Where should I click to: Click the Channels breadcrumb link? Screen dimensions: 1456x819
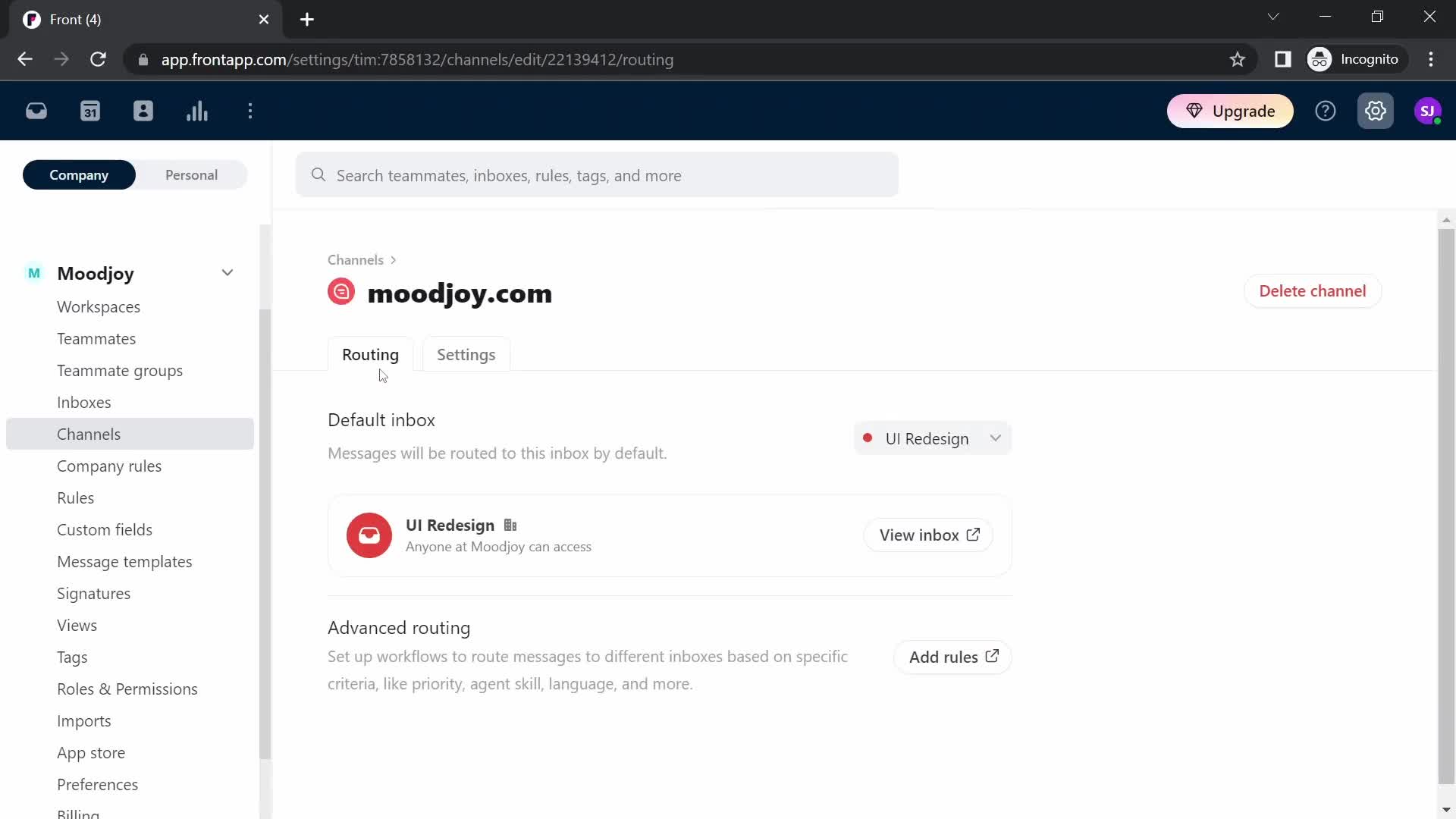[356, 260]
